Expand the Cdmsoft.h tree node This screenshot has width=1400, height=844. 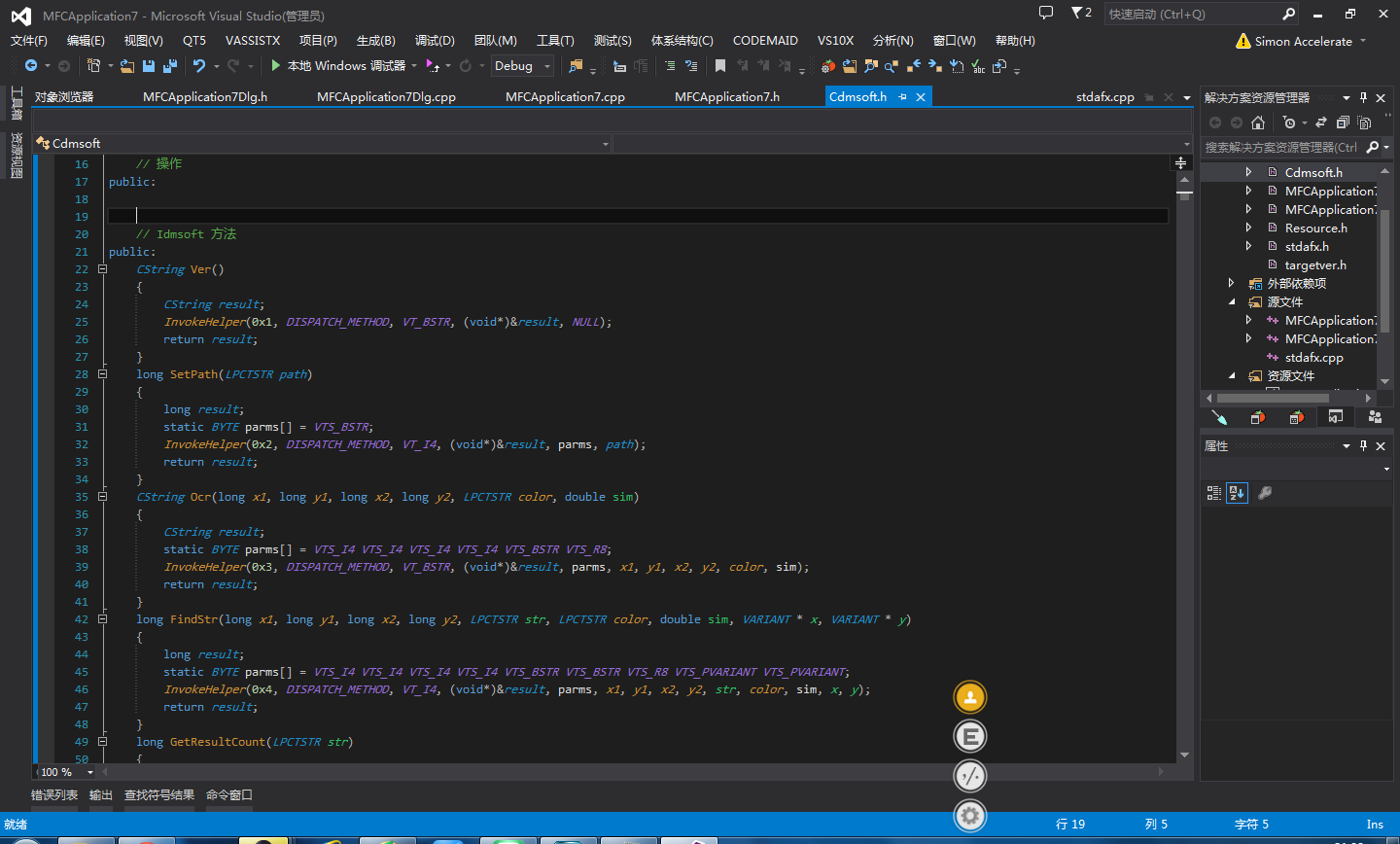[1249, 172]
